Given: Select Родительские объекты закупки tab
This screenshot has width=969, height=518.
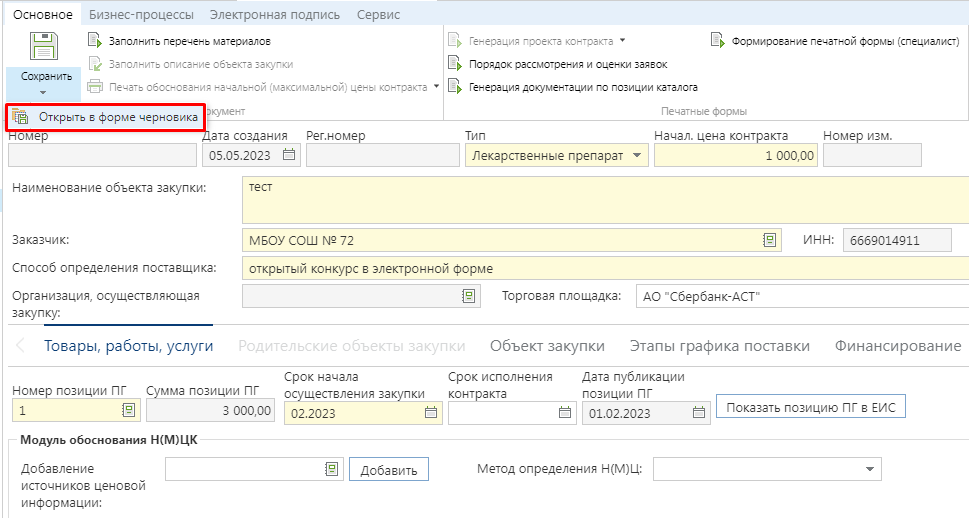Looking at the screenshot, I should click(352, 346).
